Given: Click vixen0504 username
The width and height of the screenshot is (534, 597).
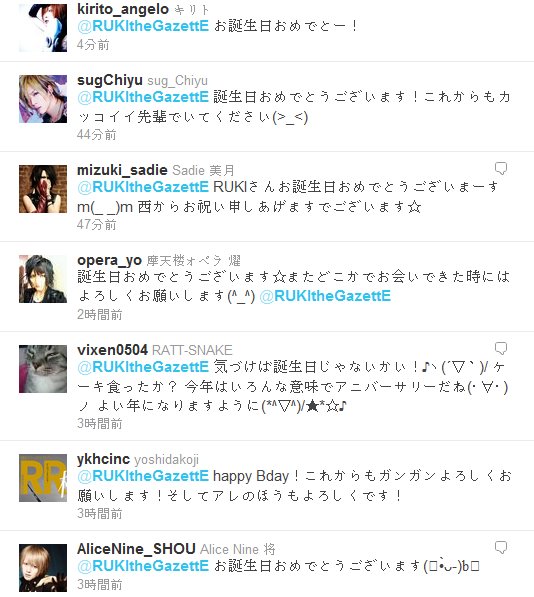Looking at the screenshot, I should [112, 350].
